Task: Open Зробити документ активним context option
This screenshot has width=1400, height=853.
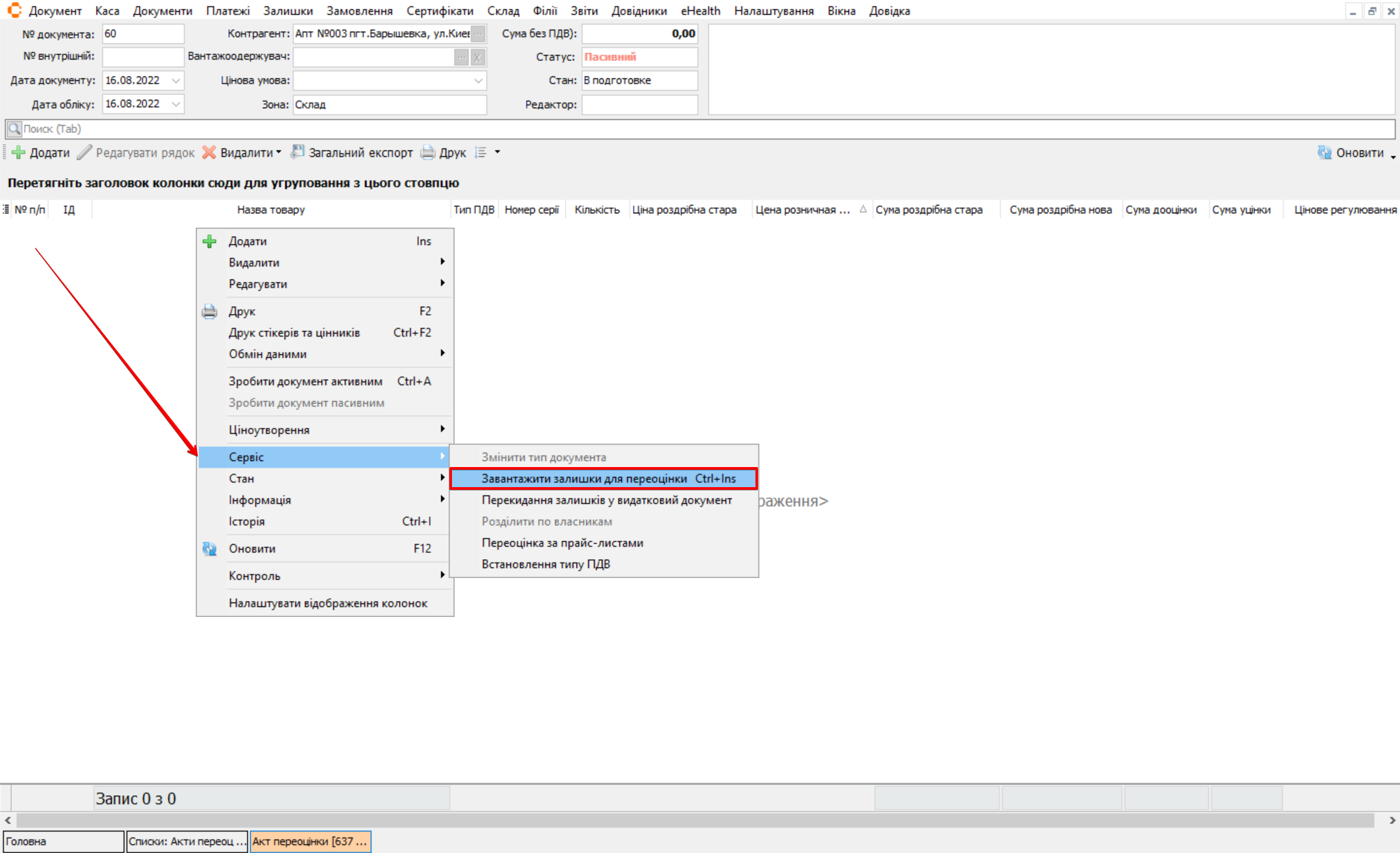Action: 305,381
